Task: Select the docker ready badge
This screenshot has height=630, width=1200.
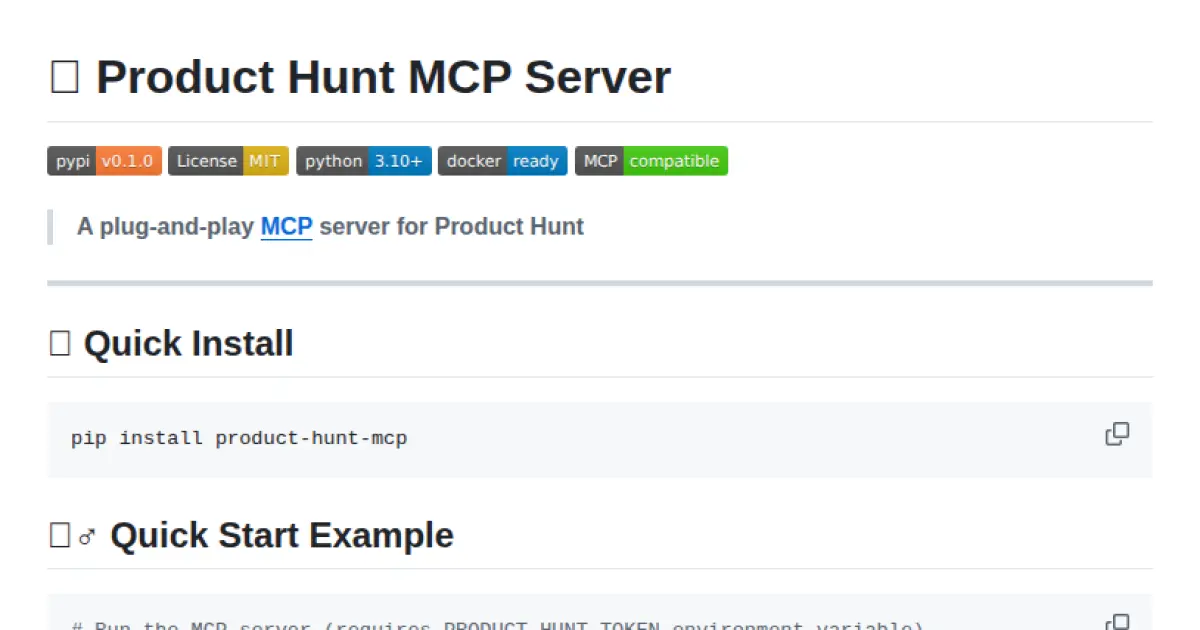Action: pyautogui.click(x=502, y=161)
